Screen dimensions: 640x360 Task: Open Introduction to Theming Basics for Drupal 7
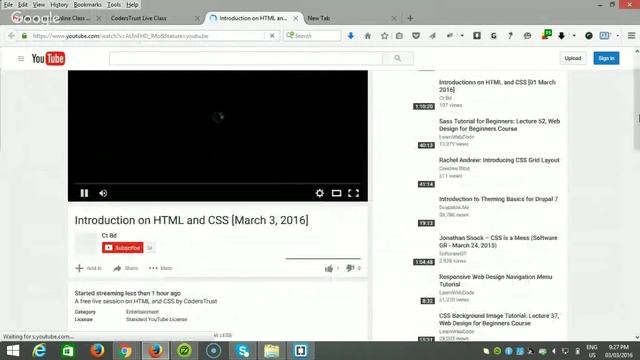click(498, 199)
